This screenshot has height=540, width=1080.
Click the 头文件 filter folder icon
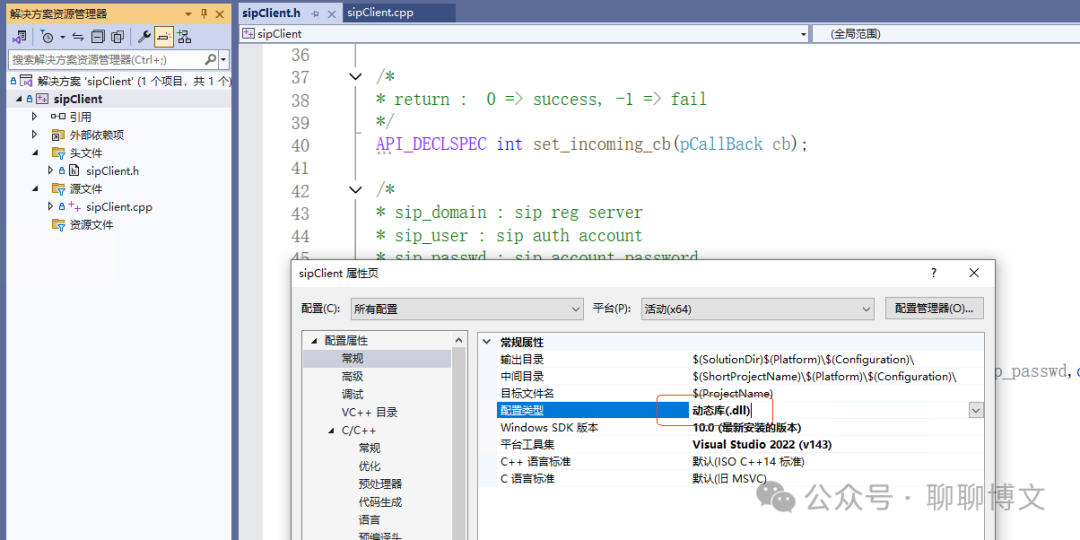pos(58,153)
